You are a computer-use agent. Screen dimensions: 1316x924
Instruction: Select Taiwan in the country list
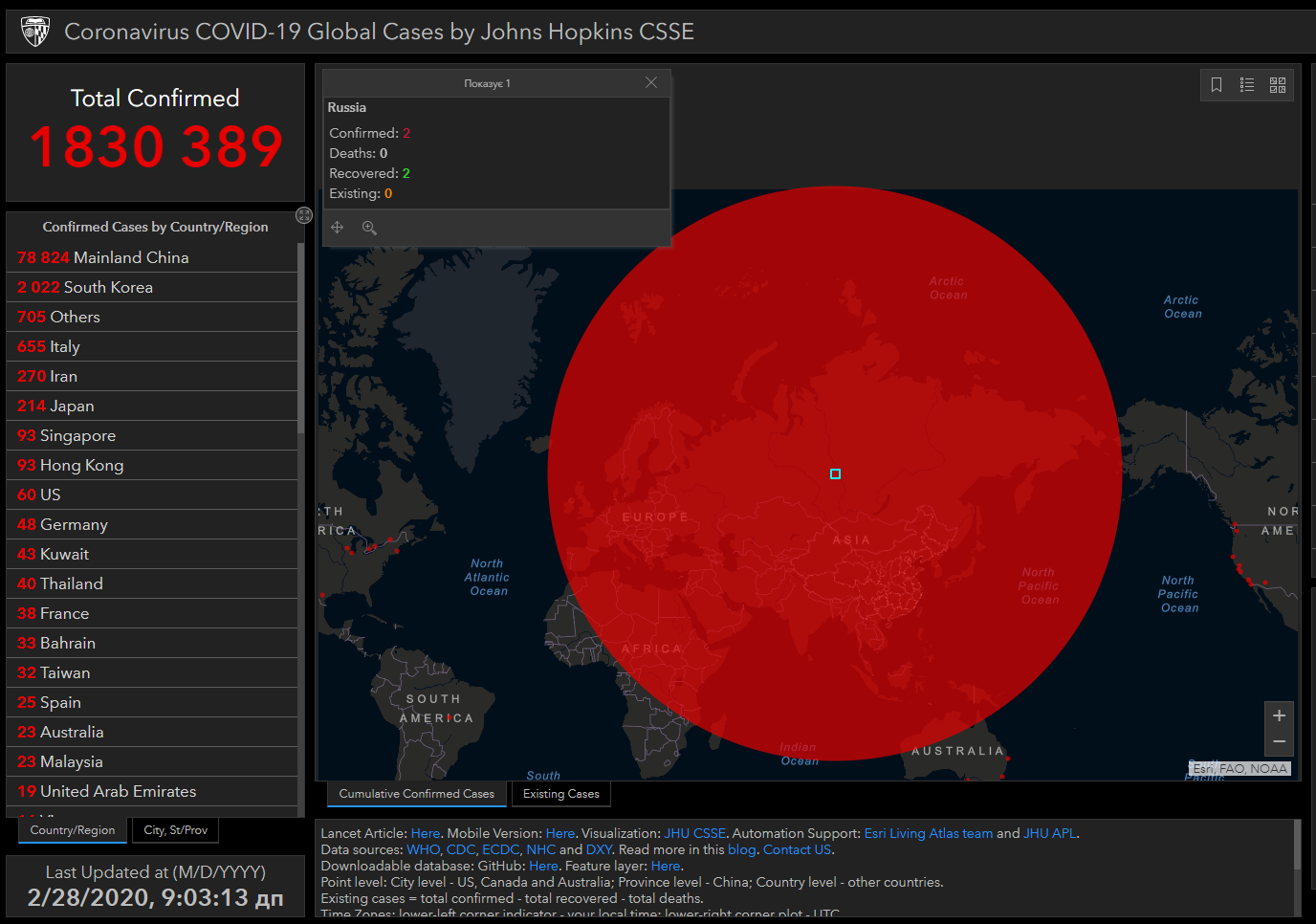[x=153, y=672]
